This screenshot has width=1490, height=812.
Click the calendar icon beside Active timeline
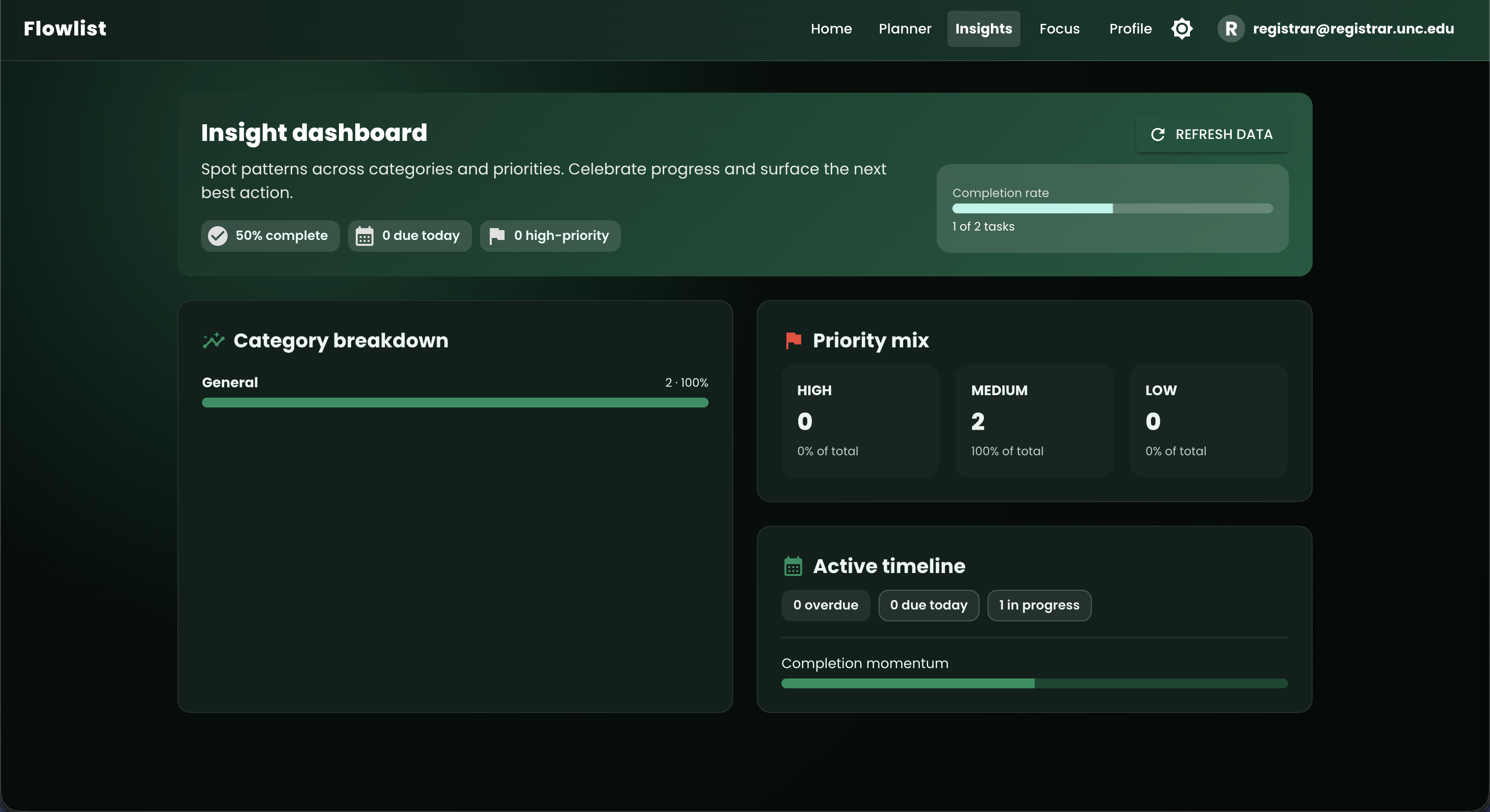tap(793, 566)
